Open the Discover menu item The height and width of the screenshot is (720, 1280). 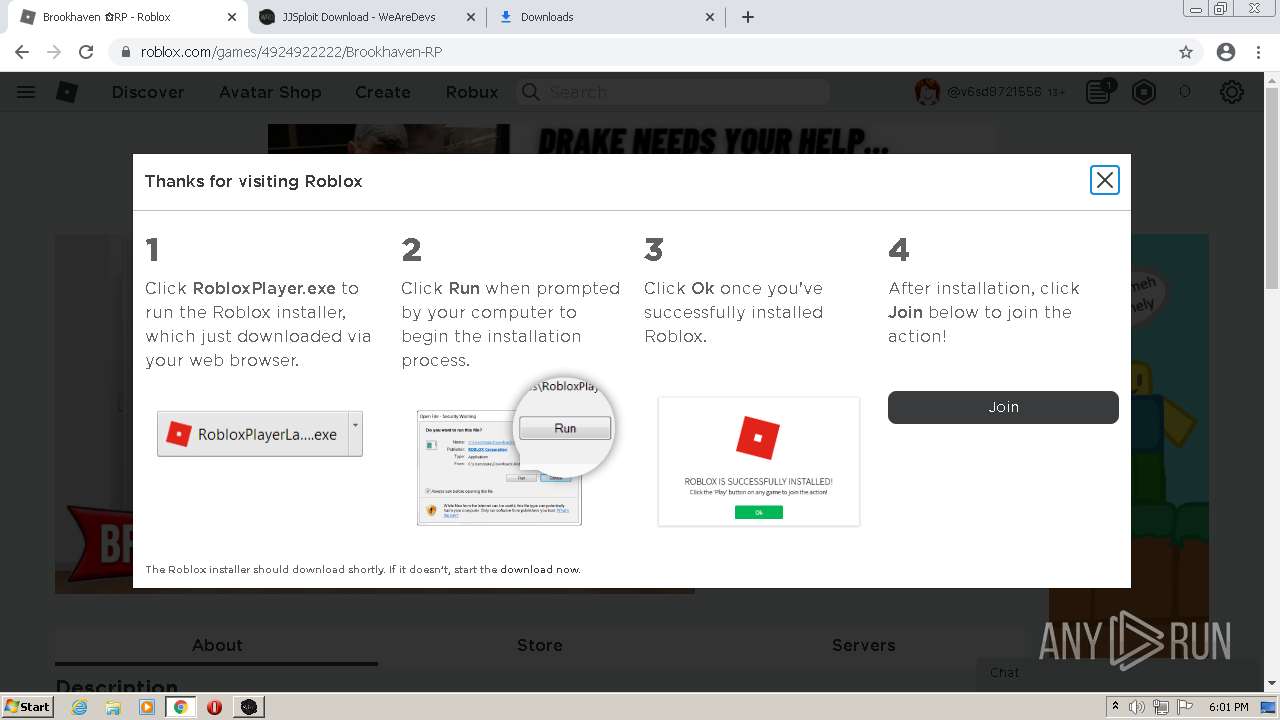pos(148,92)
